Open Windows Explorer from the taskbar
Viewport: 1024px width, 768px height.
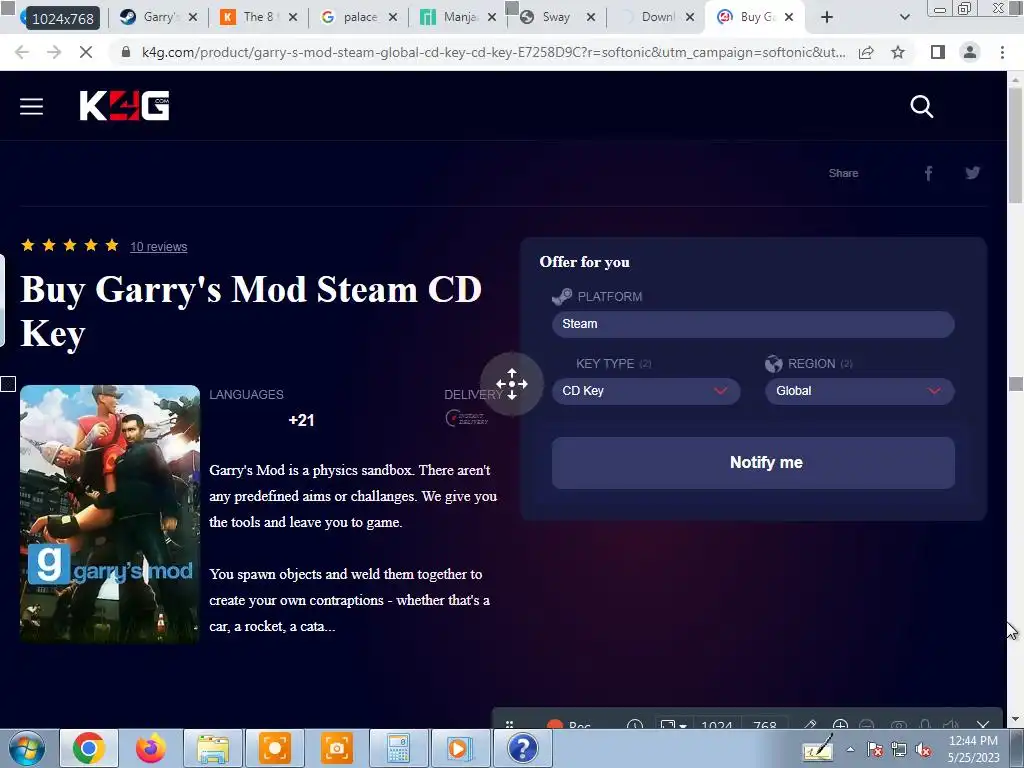click(213, 748)
